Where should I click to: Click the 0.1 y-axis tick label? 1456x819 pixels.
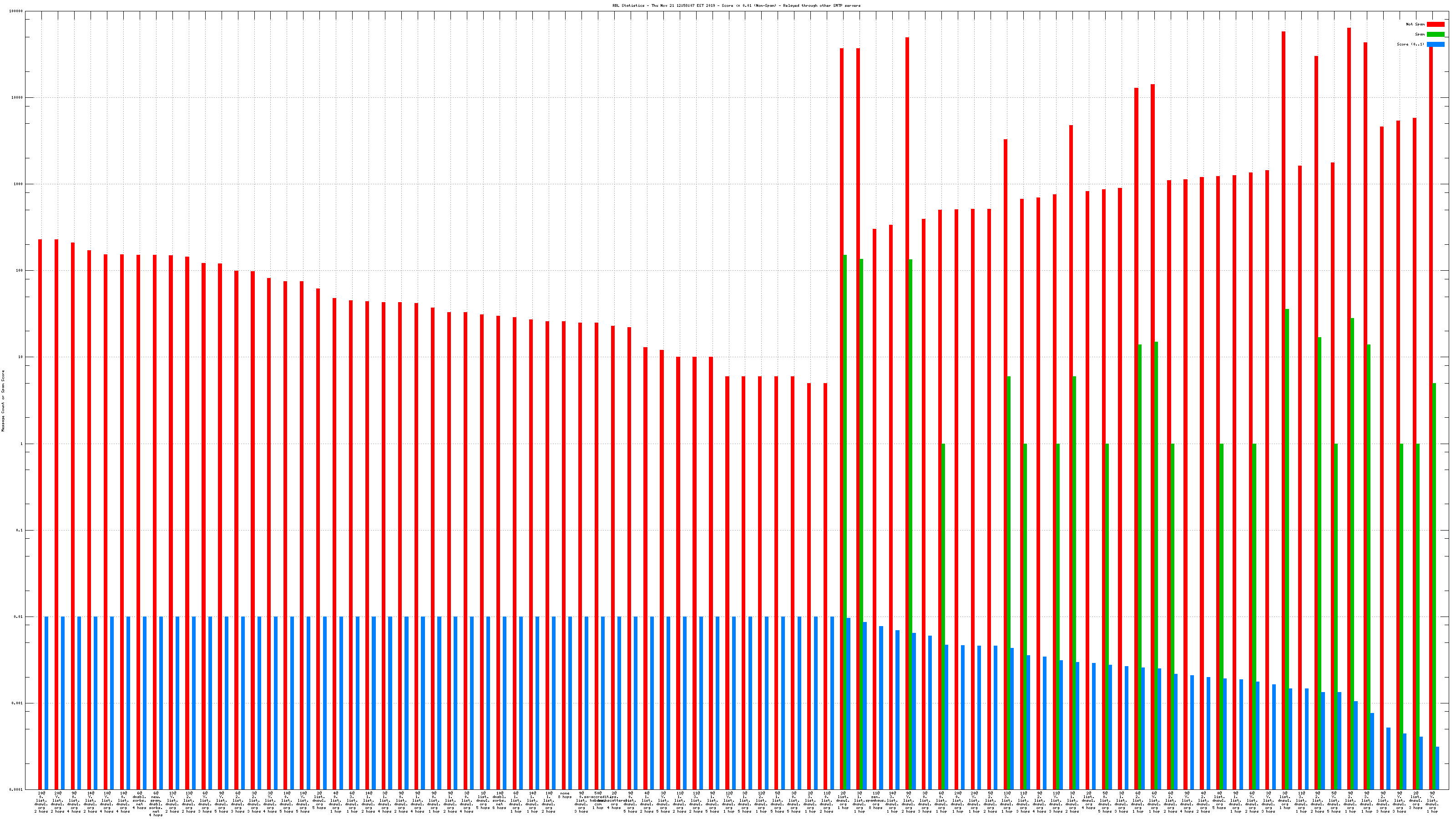(20, 530)
